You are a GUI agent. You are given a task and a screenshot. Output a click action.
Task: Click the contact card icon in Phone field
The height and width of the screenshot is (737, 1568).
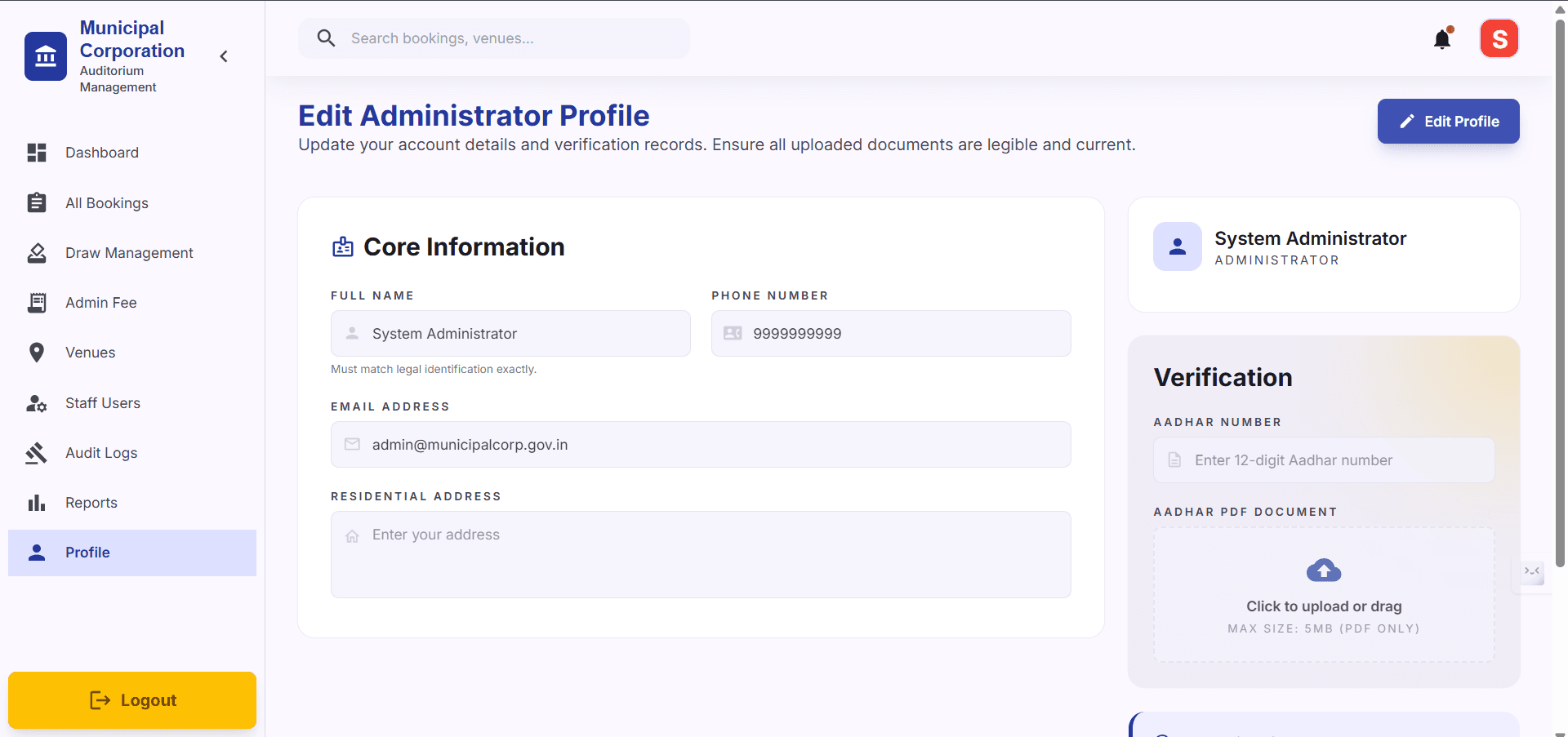pos(733,333)
